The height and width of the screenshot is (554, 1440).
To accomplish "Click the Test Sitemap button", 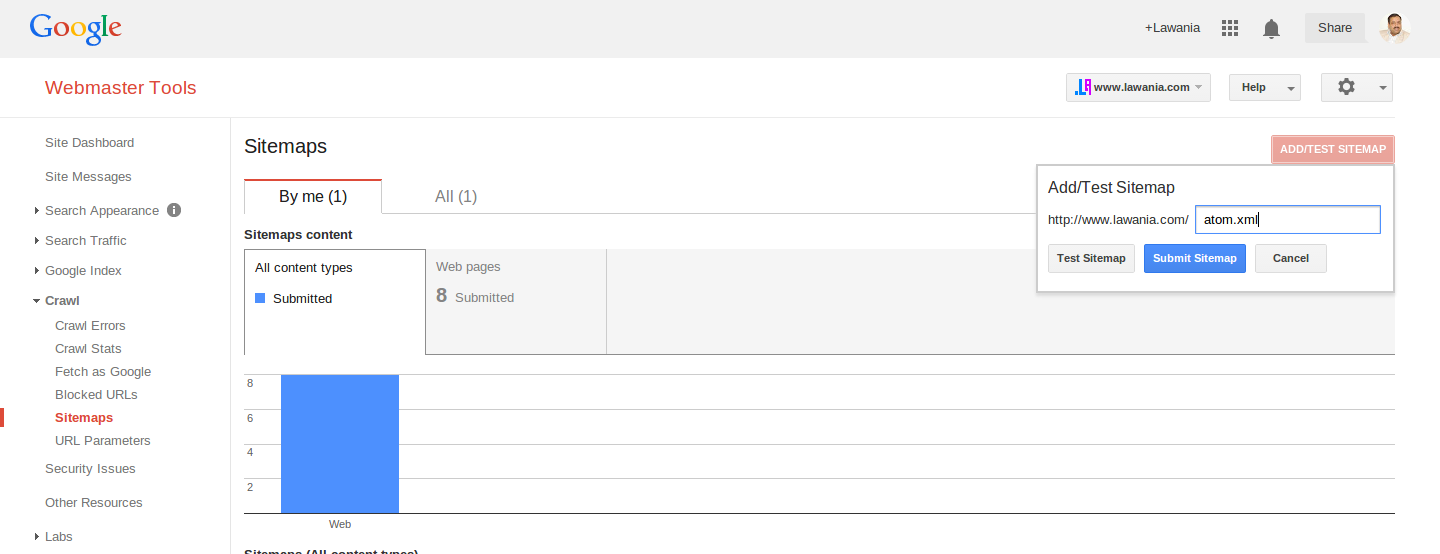I will pos(1091,258).
